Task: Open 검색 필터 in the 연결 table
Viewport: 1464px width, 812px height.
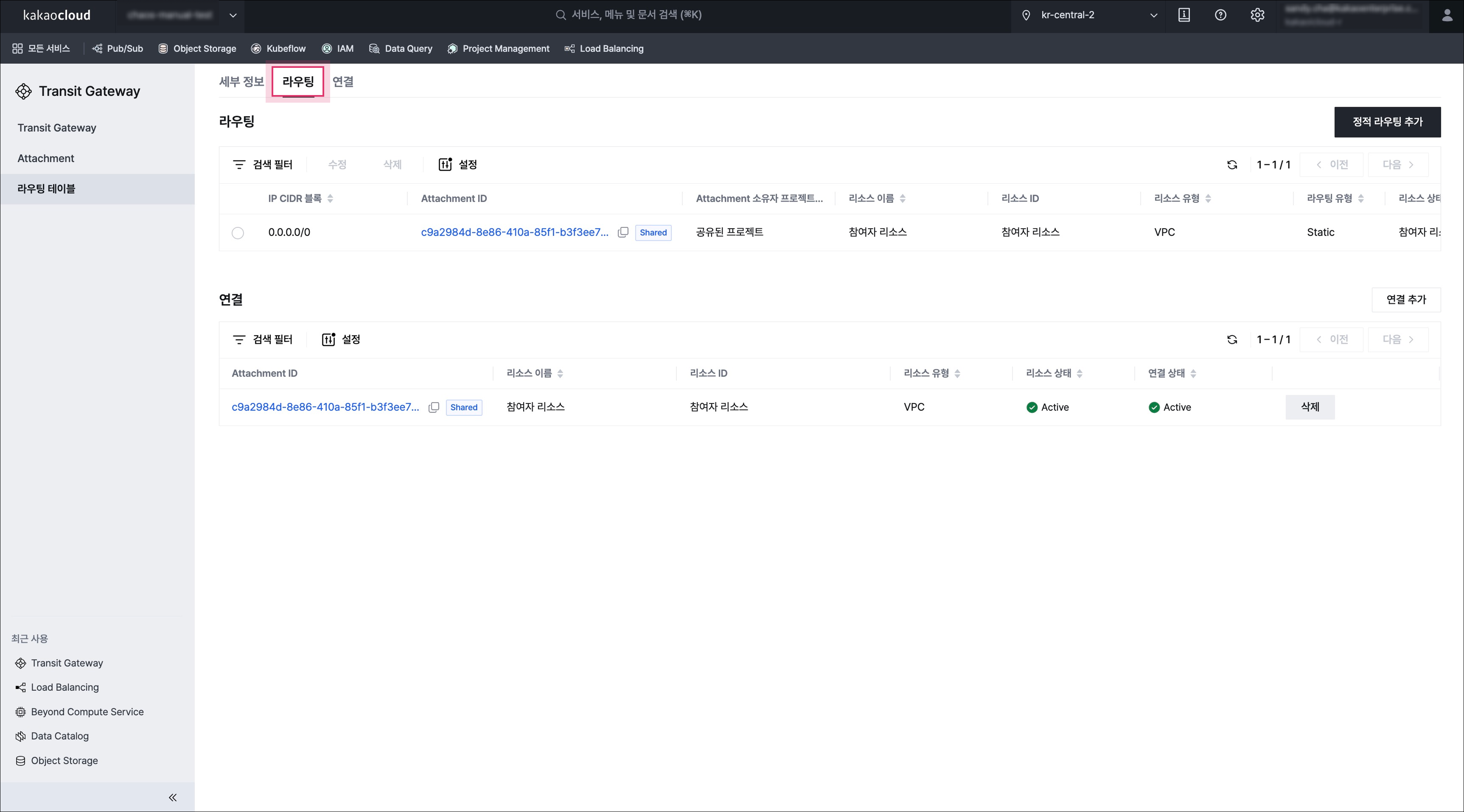Action: (263, 340)
